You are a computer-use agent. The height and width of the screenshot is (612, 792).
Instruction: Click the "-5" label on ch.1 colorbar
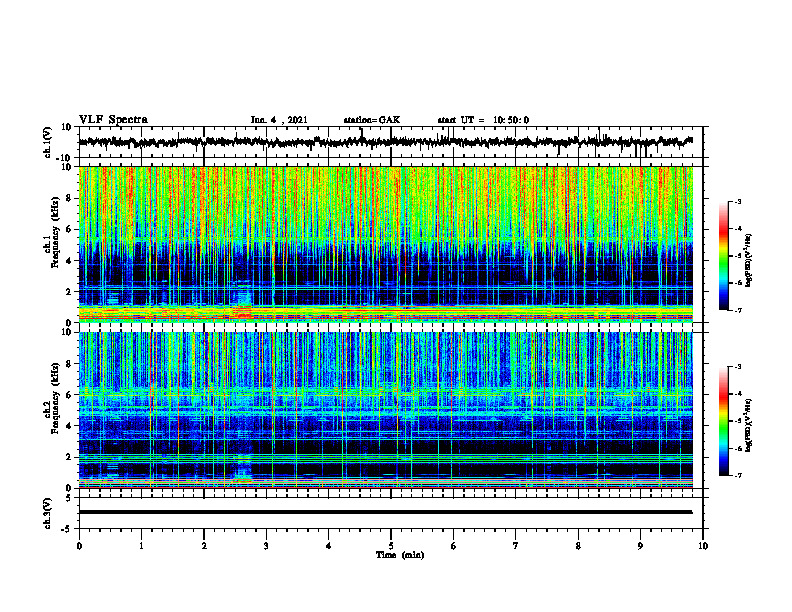point(737,256)
